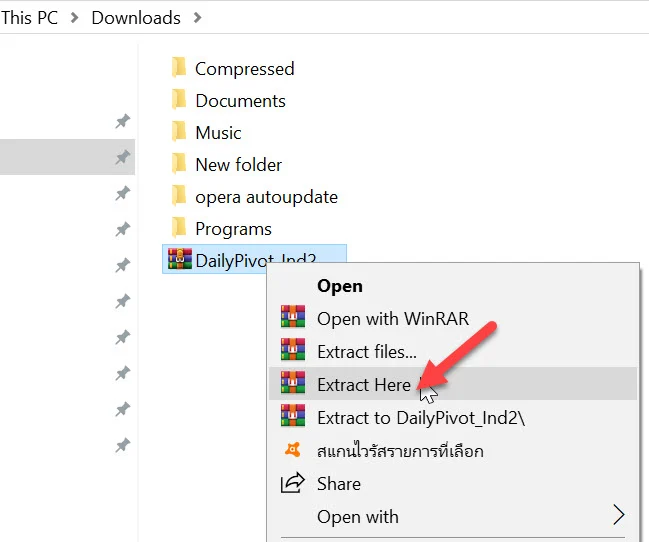Viewport: 649px width, 542px height.
Task: Click the Compressed folder icon
Action: click(x=179, y=67)
